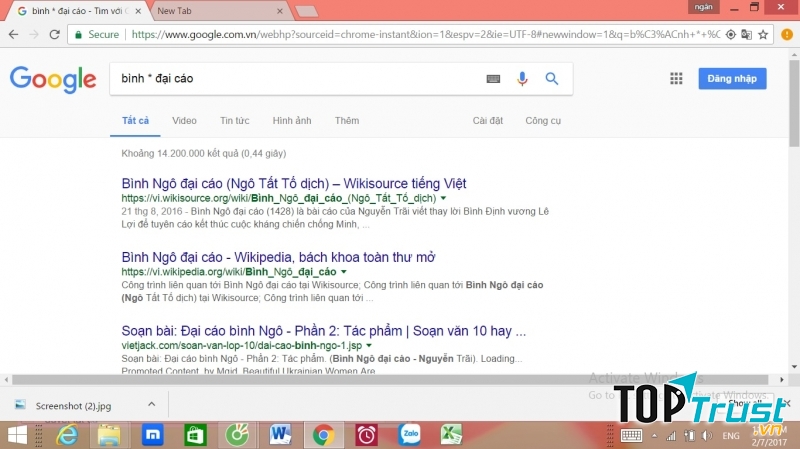This screenshot has width=800, height=449.
Task: Click the voice search microphone icon
Action: pos(521,79)
